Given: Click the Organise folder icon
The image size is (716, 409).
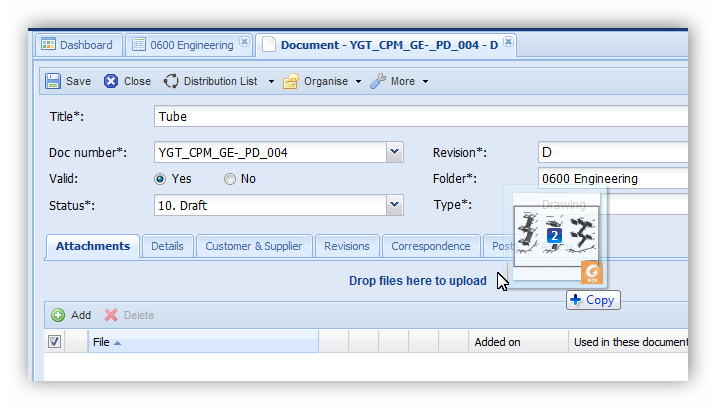Looking at the screenshot, I should 291,81.
